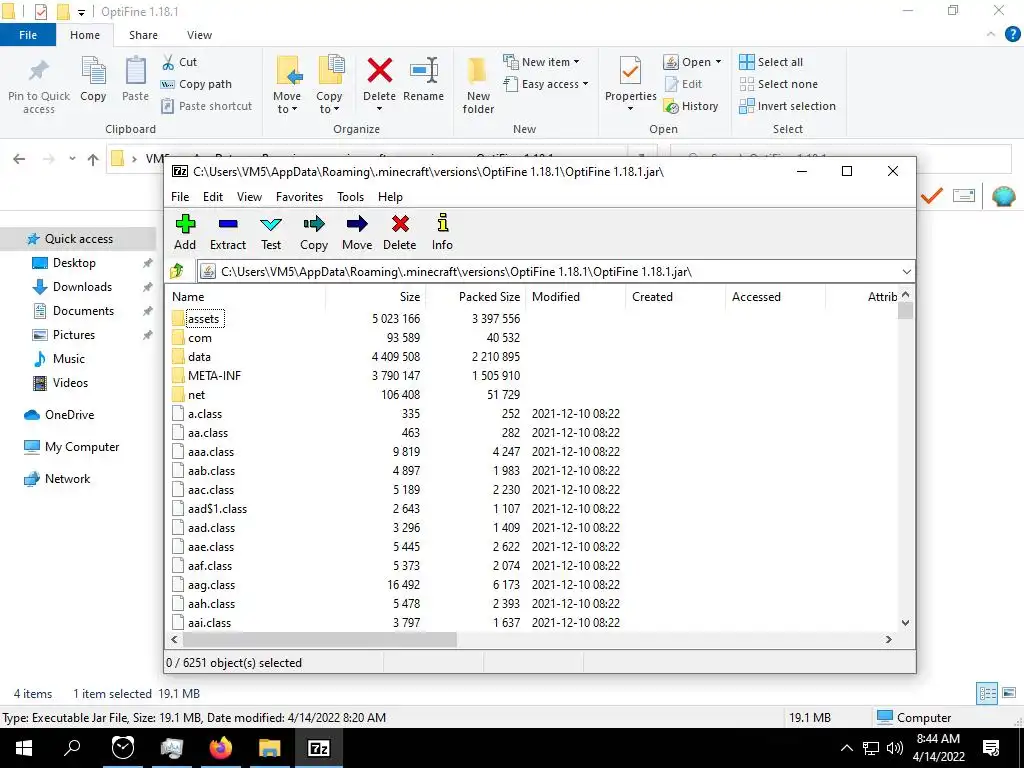The image size is (1024, 768).
Task: Click the 7-Zip vertical scrollbar down arrow
Action: (905, 623)
